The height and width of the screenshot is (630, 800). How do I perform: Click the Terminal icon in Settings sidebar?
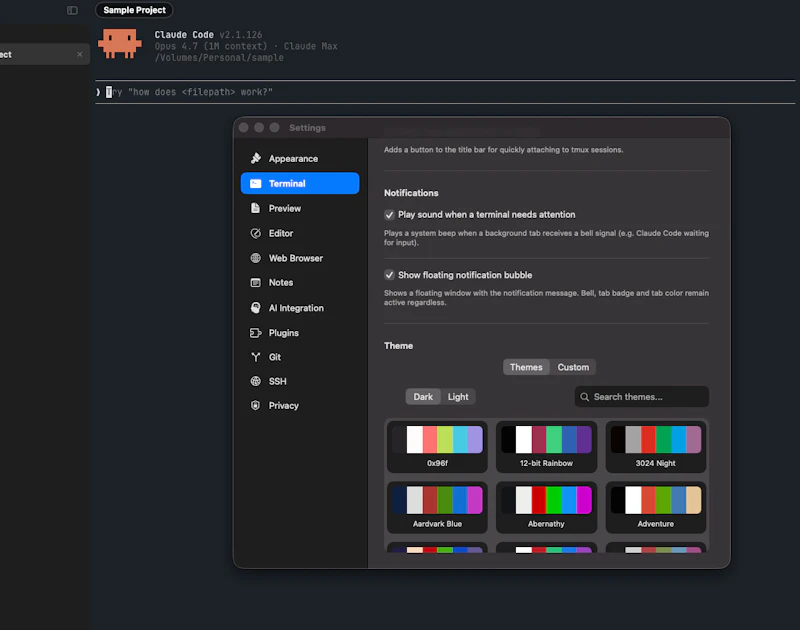[256, 184]
